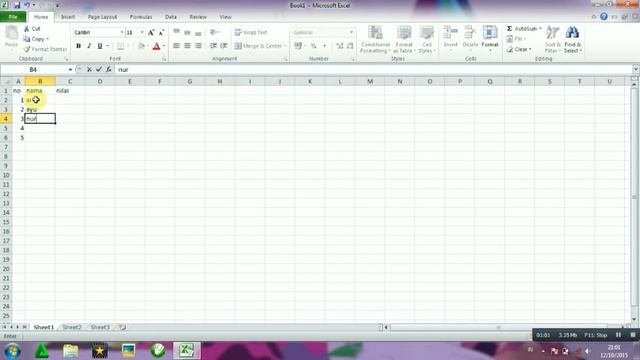This screenshot has height=360, width=640.
Task: Switch to the Page Layout ribbon tab
Action: tap(102, 17)
